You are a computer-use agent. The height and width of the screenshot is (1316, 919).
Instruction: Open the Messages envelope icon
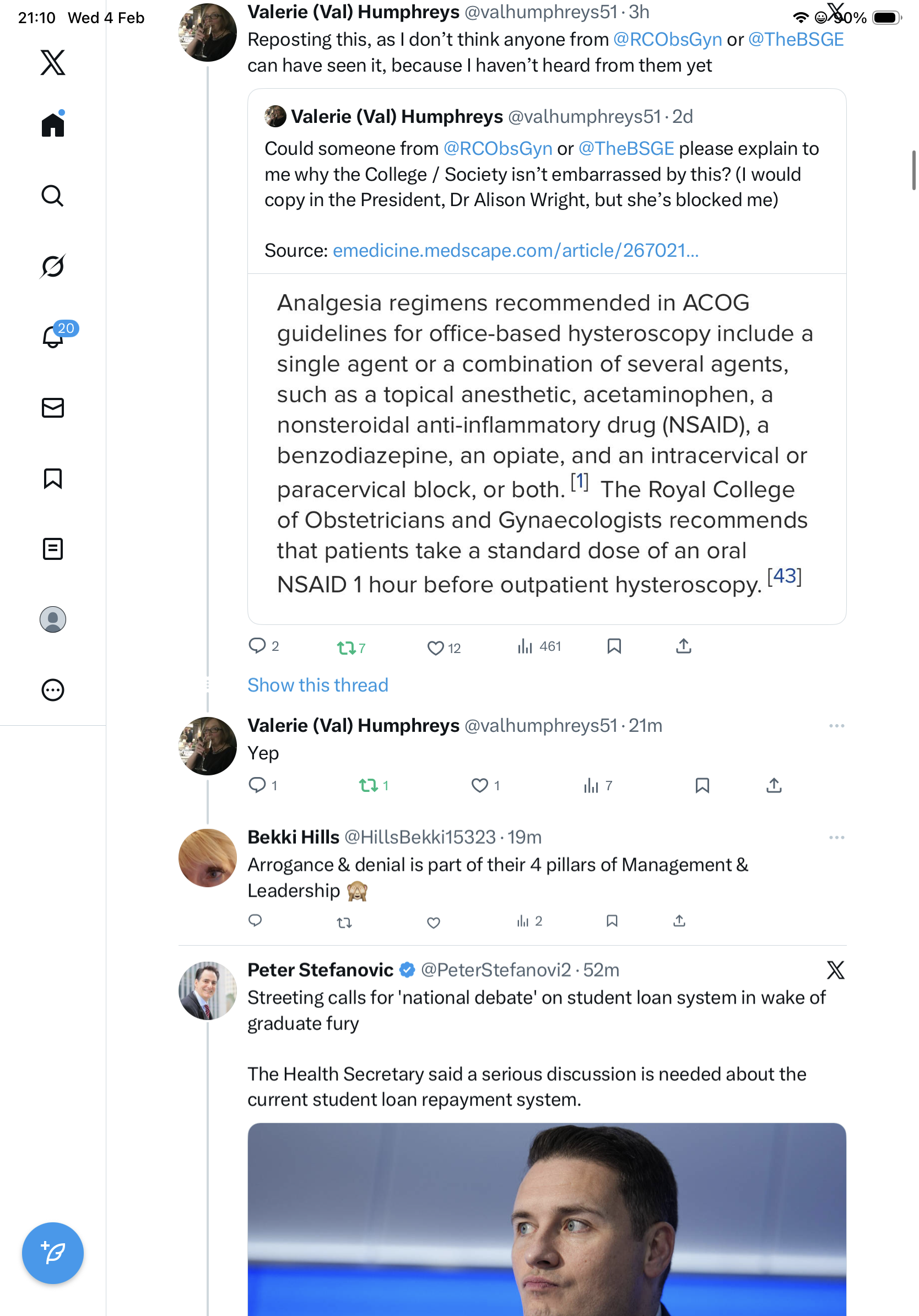(x=53, y=407)
